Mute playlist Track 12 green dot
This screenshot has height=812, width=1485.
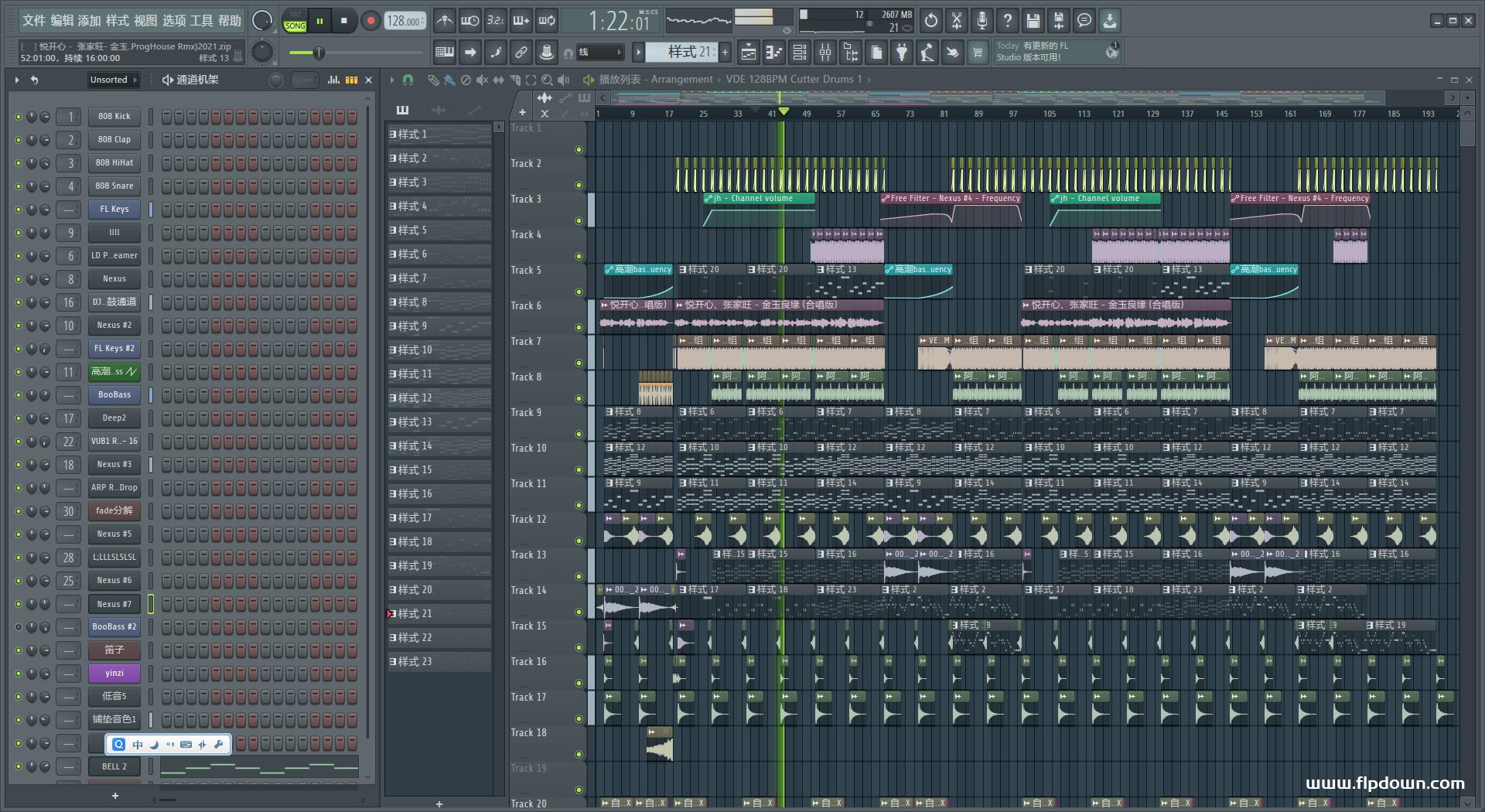(579, 541)
